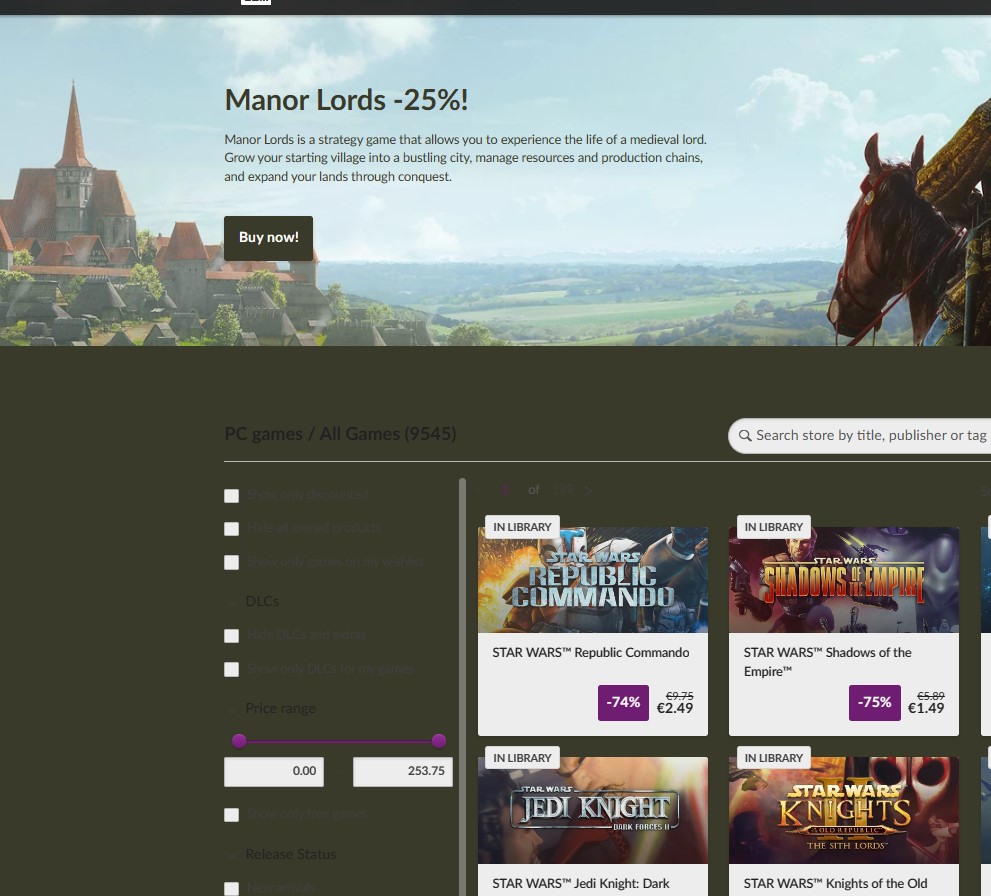The height and width of the screenshot is (896, 991).
Task: Open Jedi Knight Dark Forces II cover image
Action: [592, 811]
